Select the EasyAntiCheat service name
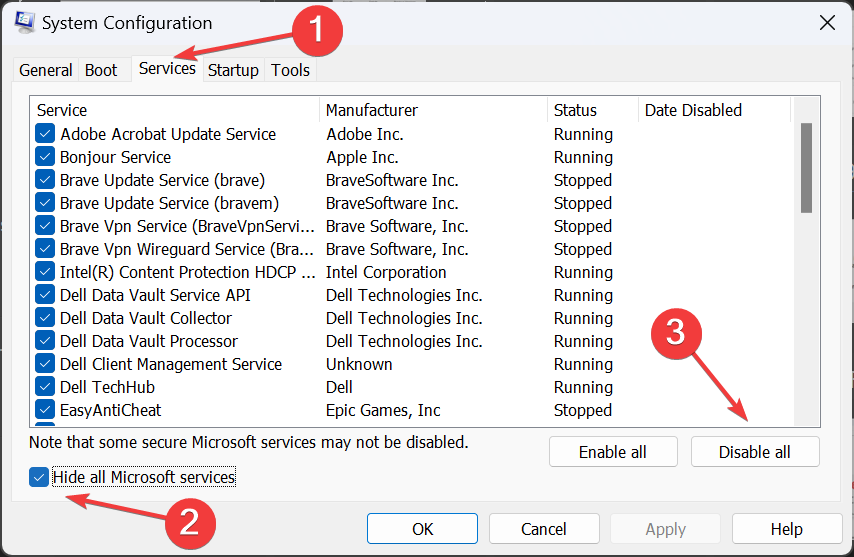The image size is (854, 557). click(111, 410)
